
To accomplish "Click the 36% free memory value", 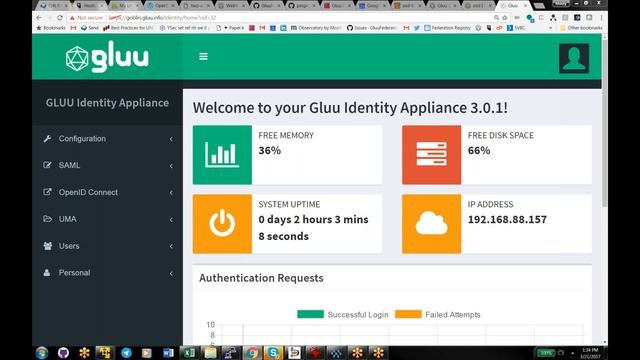I will [270, 151].
